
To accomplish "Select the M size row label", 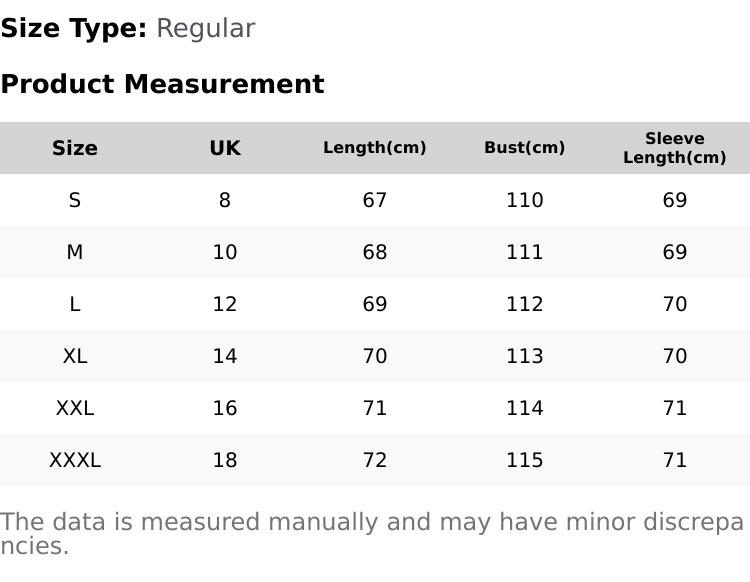I will click(75, 252).
